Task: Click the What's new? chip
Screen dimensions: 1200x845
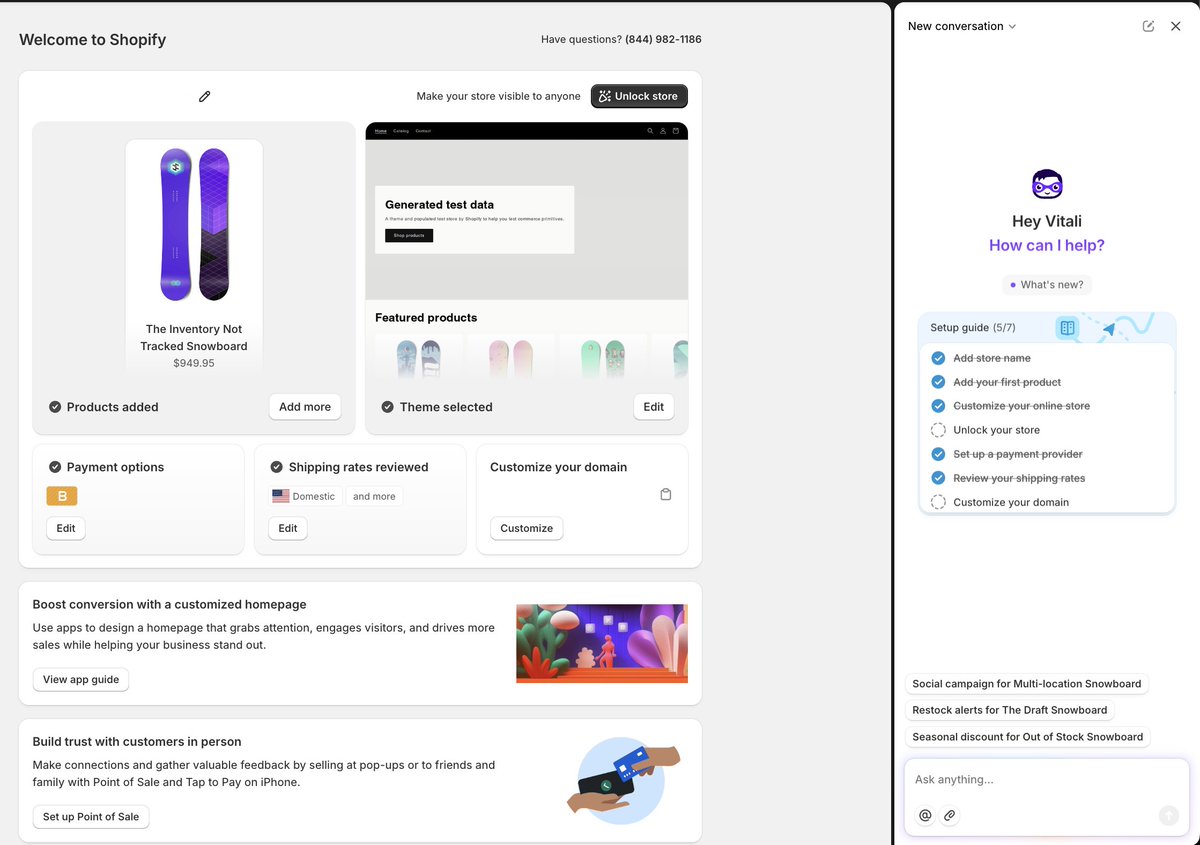Action: pos(1046,285)
